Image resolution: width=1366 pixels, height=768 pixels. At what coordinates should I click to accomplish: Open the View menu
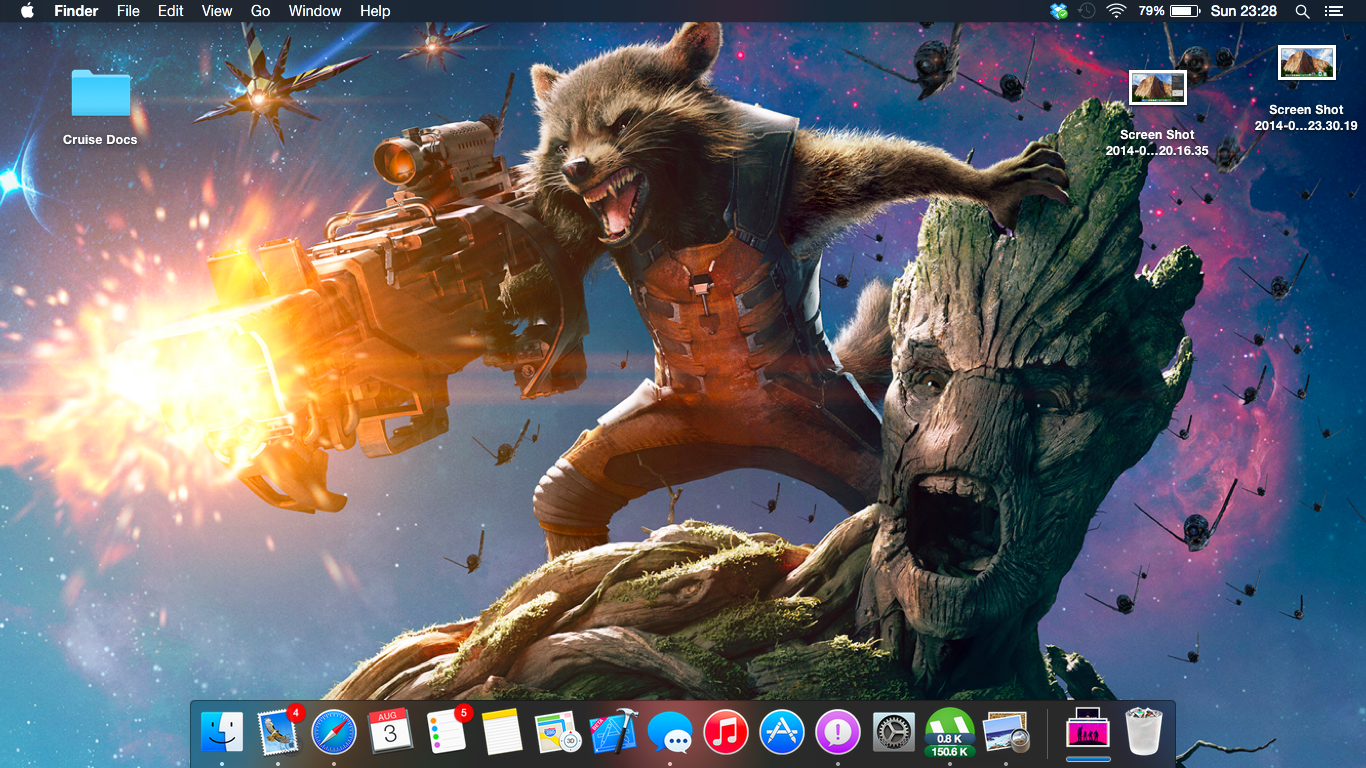tap(217, 11)
